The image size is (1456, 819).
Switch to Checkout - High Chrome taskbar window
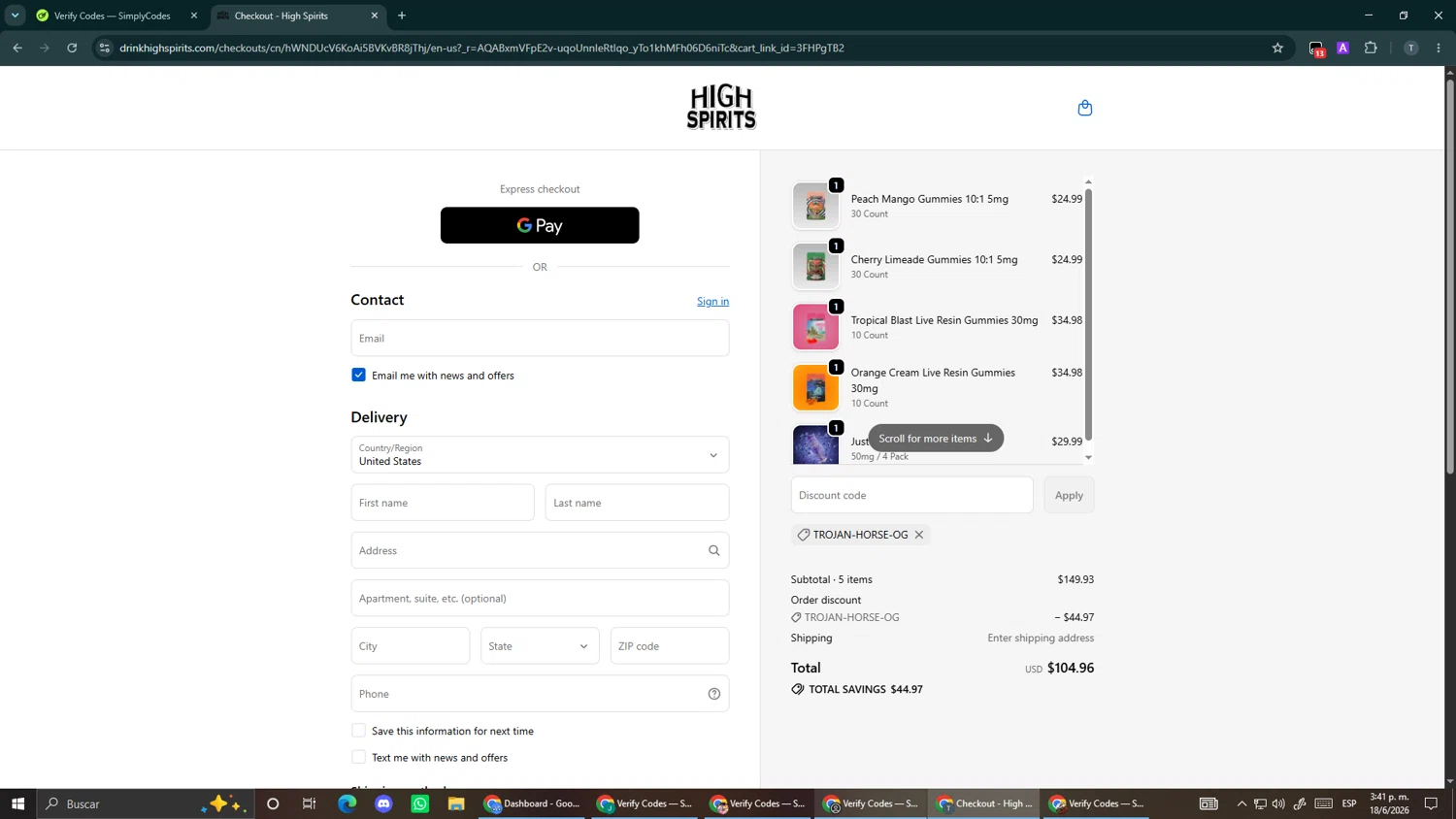(985, 803)
